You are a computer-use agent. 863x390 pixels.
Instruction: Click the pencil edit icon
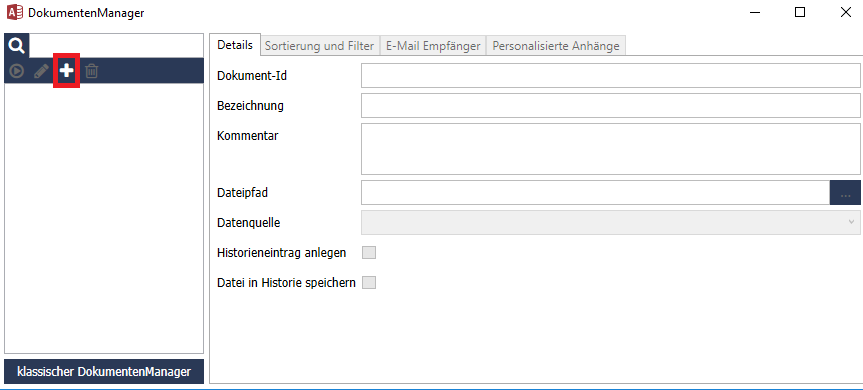pos(41,71)
